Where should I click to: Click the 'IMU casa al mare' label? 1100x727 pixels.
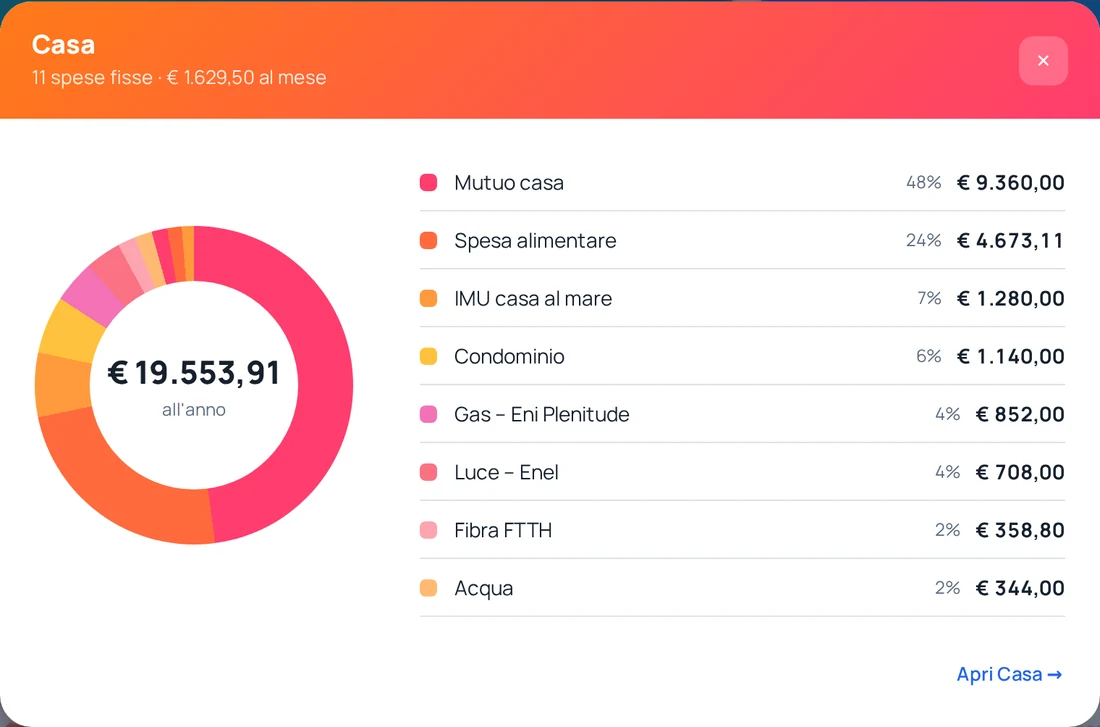tap(533, 298)
